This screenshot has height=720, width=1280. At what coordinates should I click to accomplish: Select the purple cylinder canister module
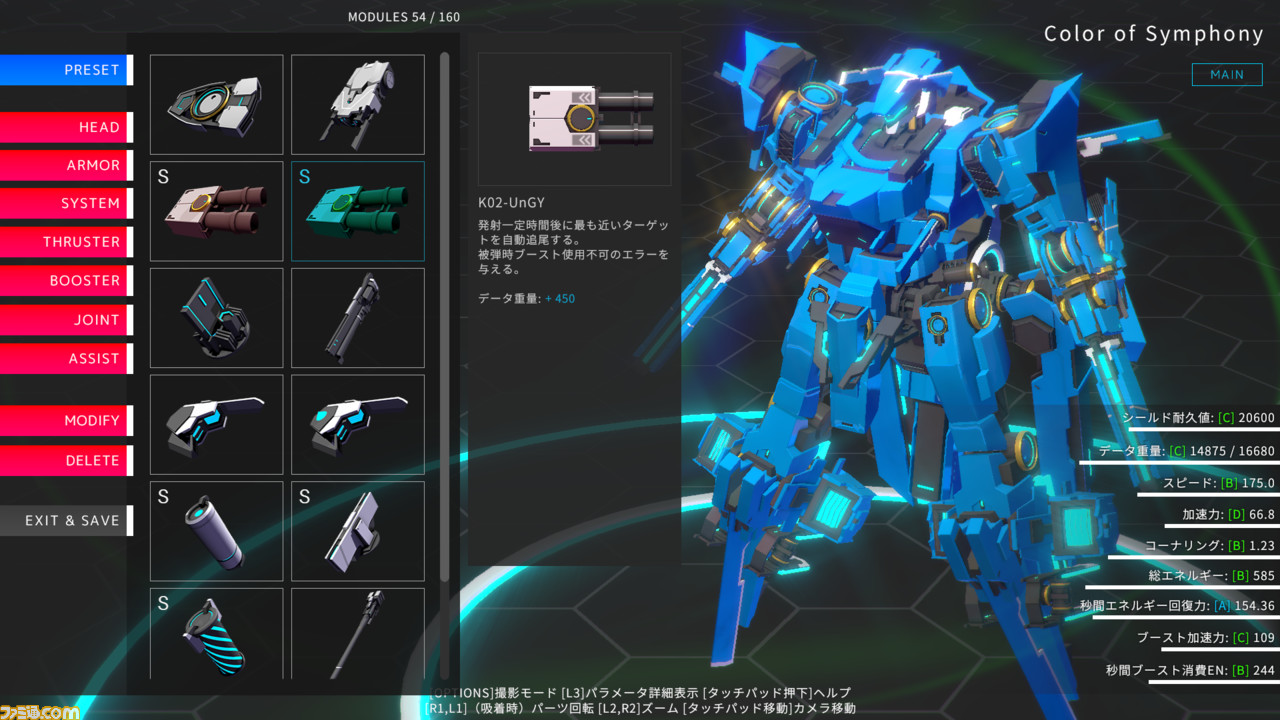pyautogui.click(x=217, y=531)
